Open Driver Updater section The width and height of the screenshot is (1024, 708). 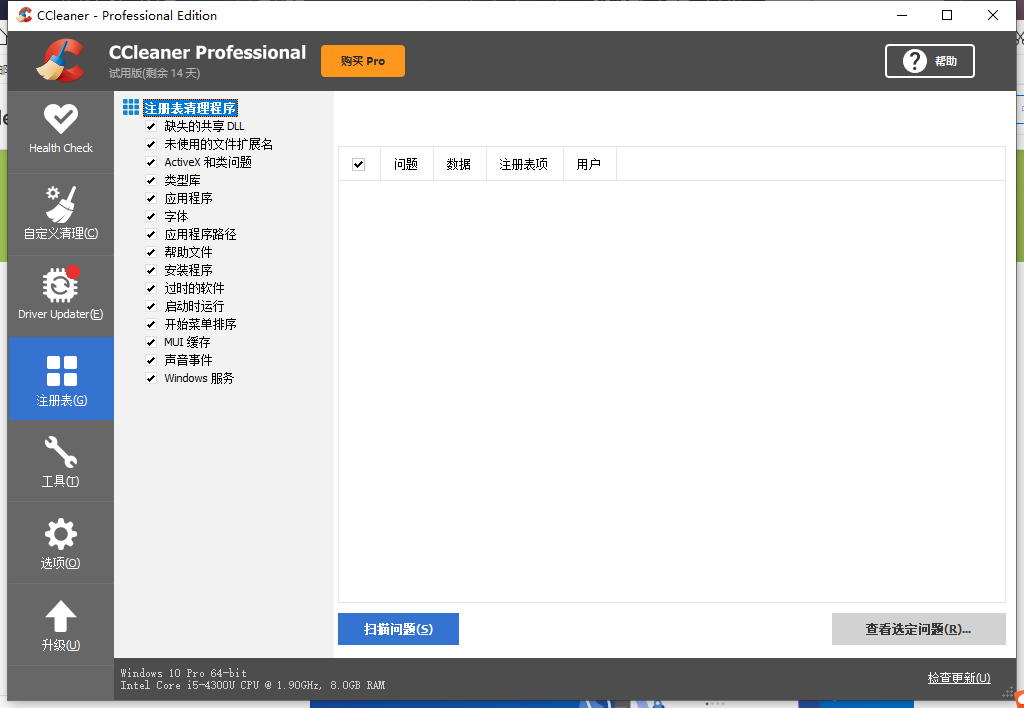(61, 296)
